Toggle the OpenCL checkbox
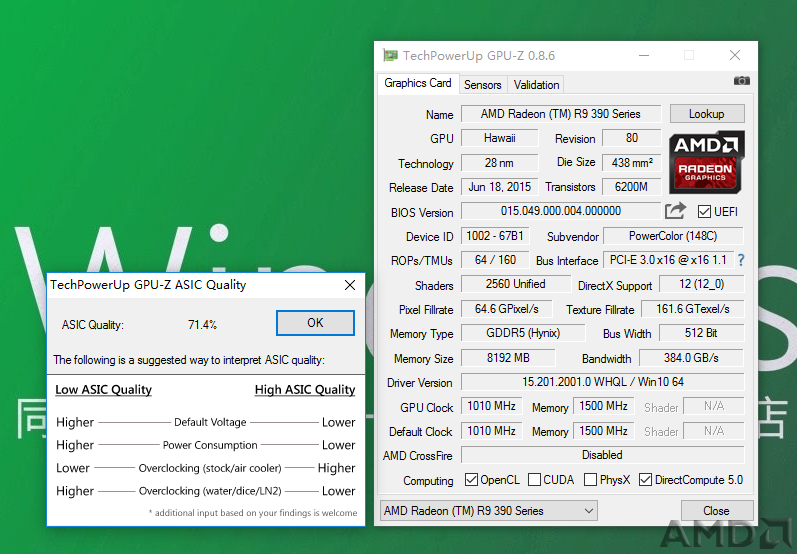The width and height of the screenshot is (797, 554). 471,480
